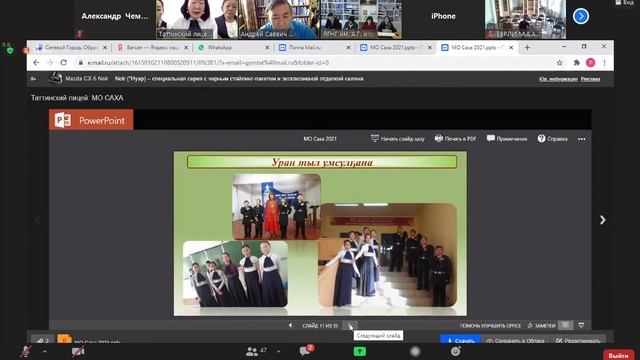Select the Таттинский лицей video tile

click(197, 19)
